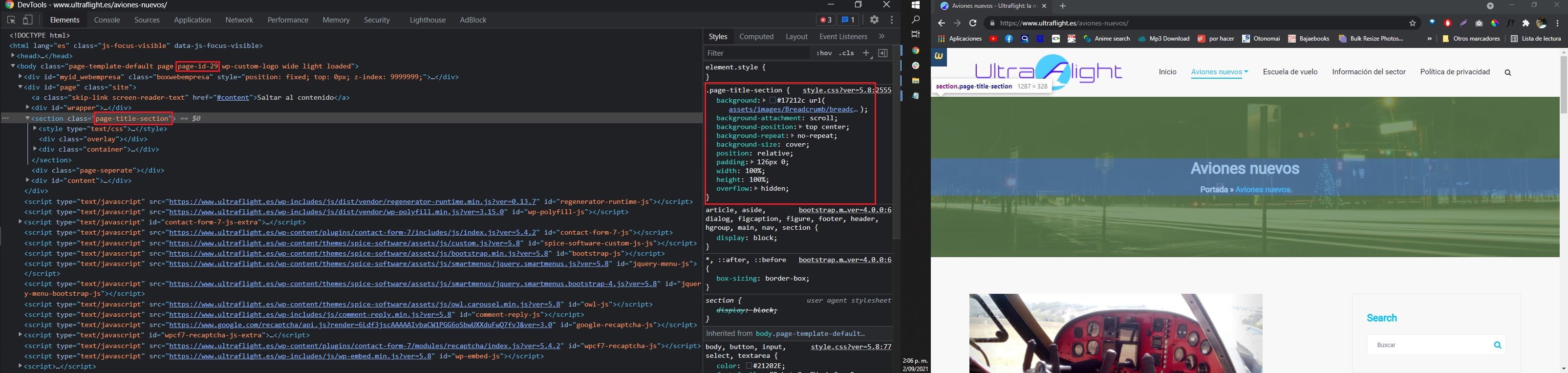Click the Search widget magnifier button
This screenshot has width=1568, height=373.
coord(1497,346)
